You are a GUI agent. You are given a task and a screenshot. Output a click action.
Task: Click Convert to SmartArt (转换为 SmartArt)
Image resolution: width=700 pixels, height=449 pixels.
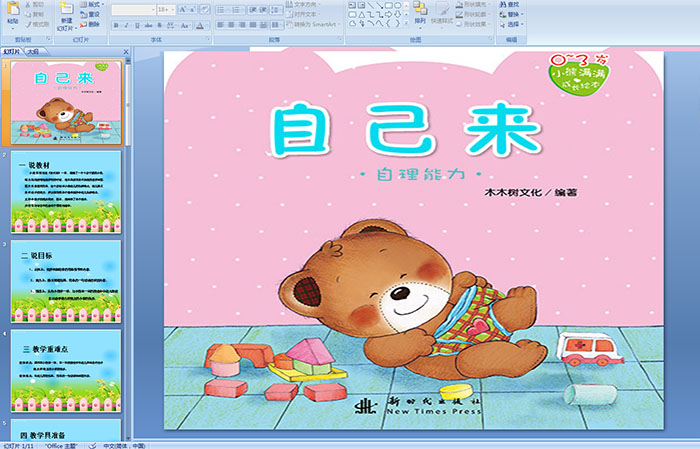314,24
